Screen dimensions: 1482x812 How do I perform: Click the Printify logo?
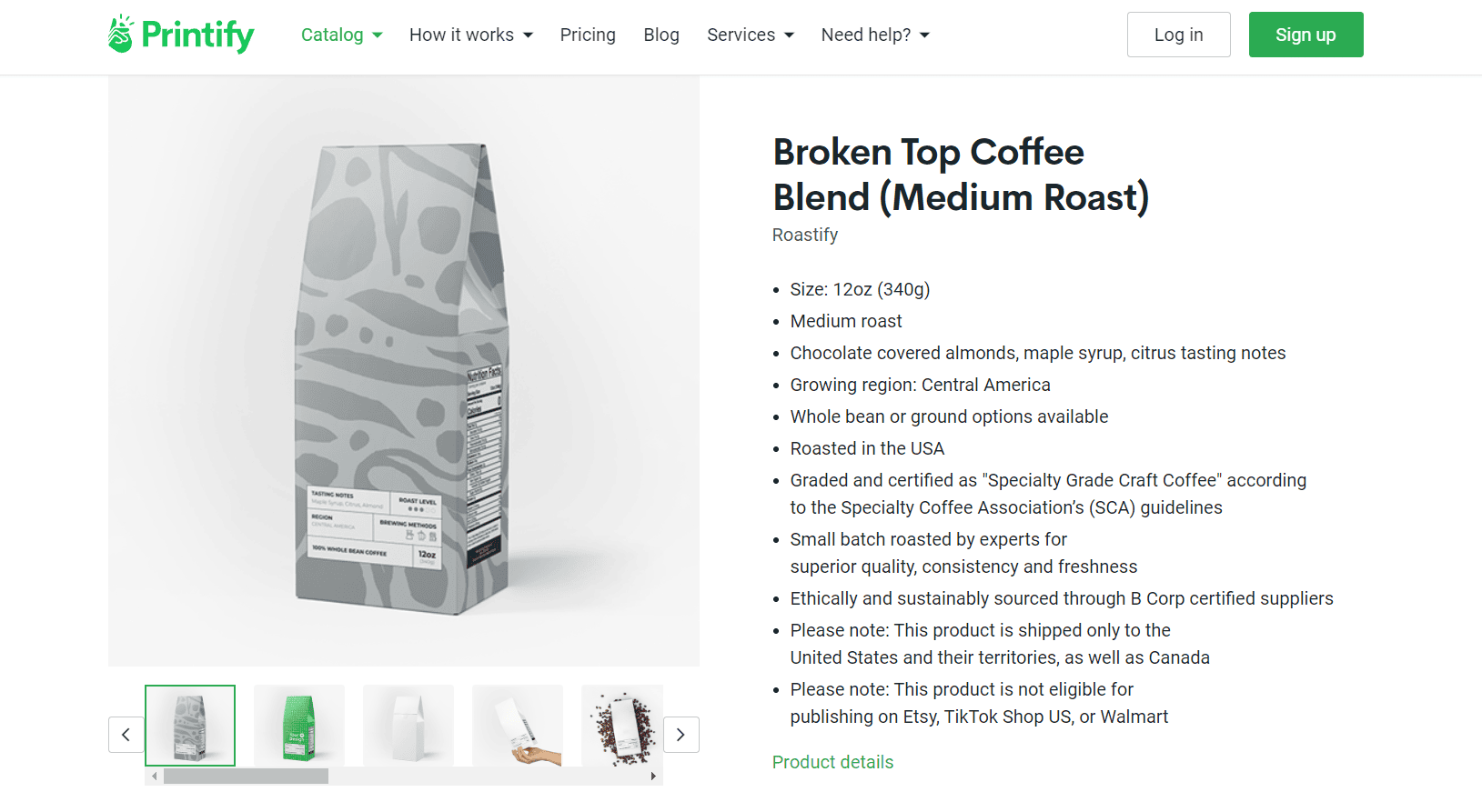pyautogui.click(x=179, y=34)
